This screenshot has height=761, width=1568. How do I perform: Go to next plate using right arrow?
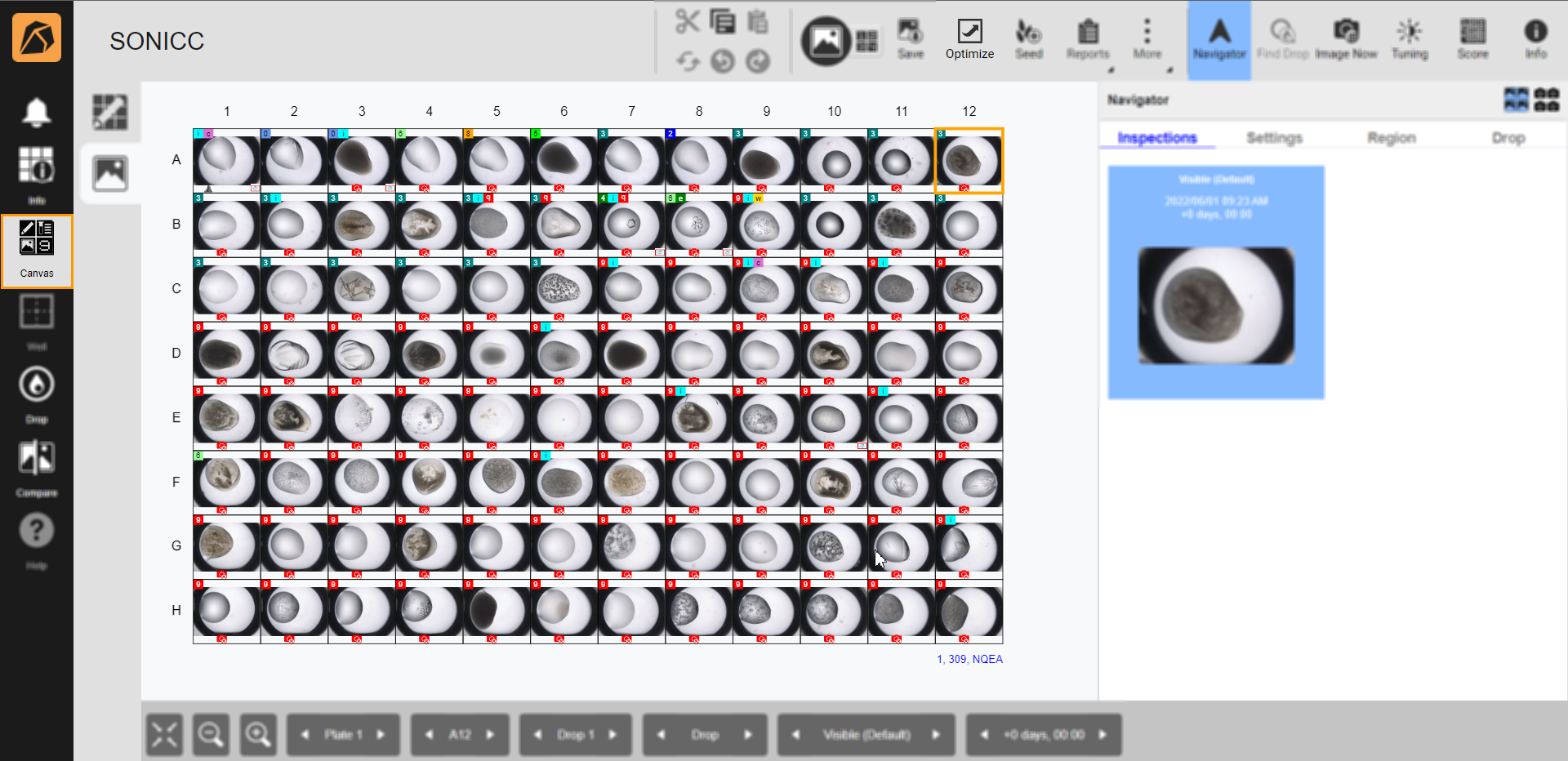[381, 735]
